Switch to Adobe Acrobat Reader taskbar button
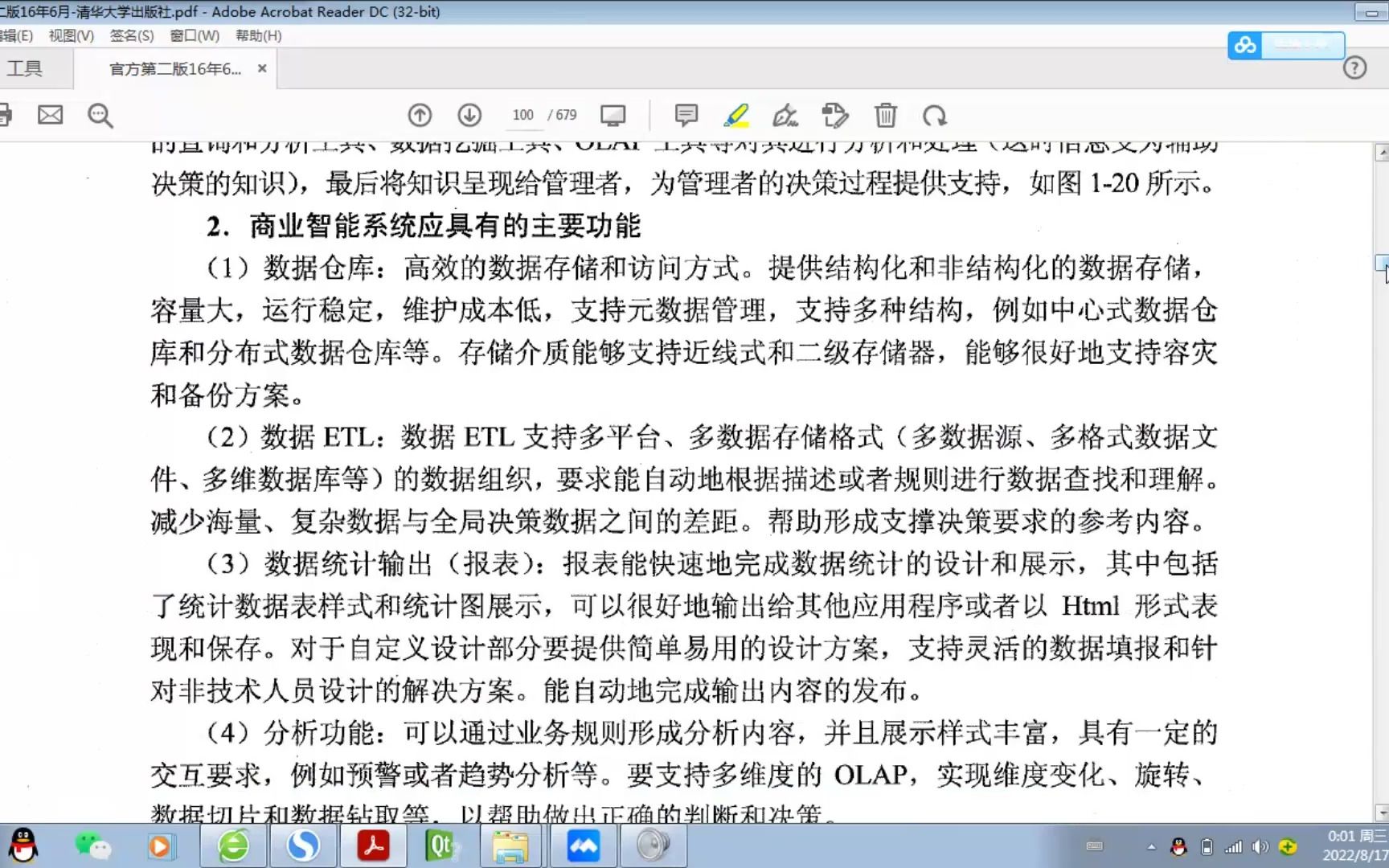1389x868 pixels. (373, 846)
